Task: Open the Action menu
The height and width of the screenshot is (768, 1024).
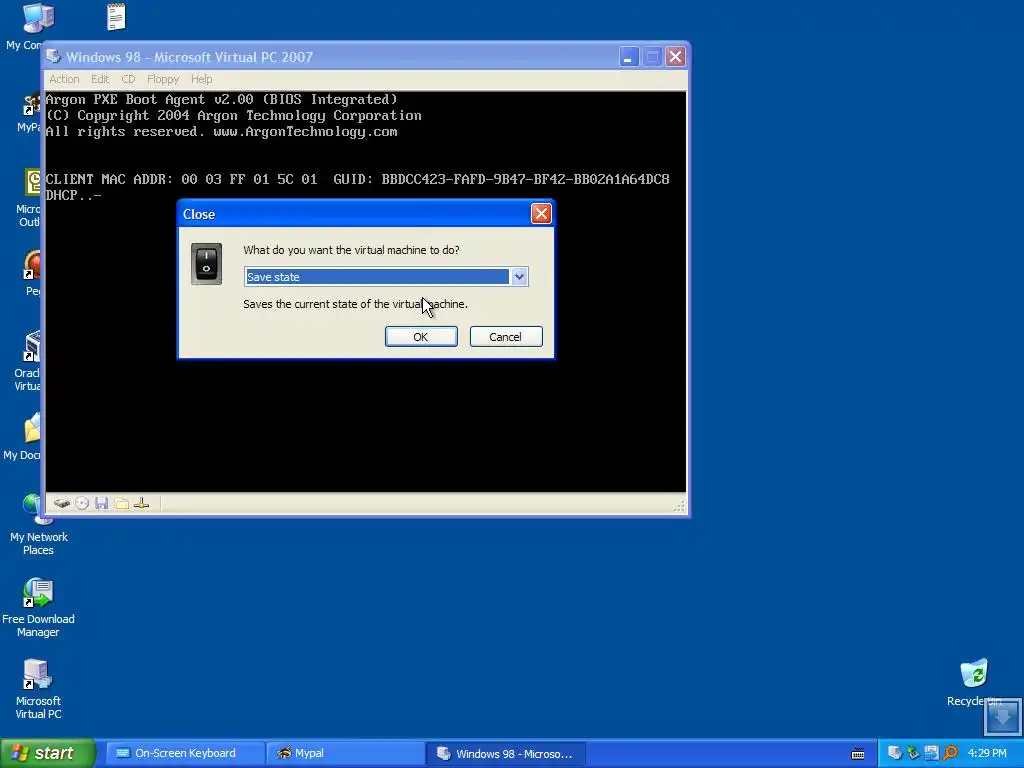Action: click(x=64, y=79)
